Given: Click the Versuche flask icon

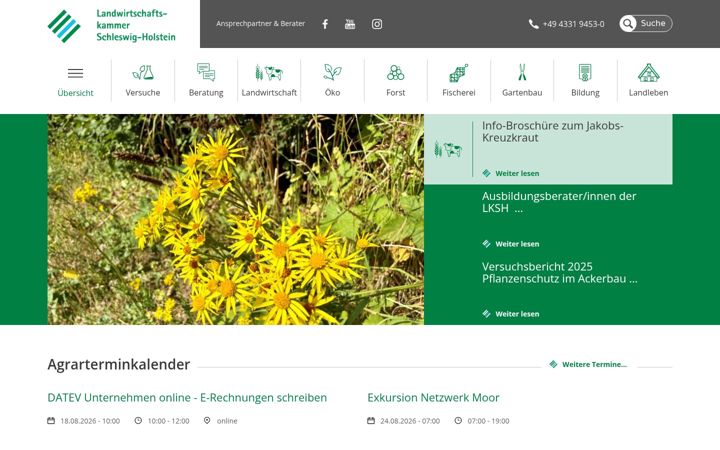Looking at the screenshot, I should click(x=143, y=72).
